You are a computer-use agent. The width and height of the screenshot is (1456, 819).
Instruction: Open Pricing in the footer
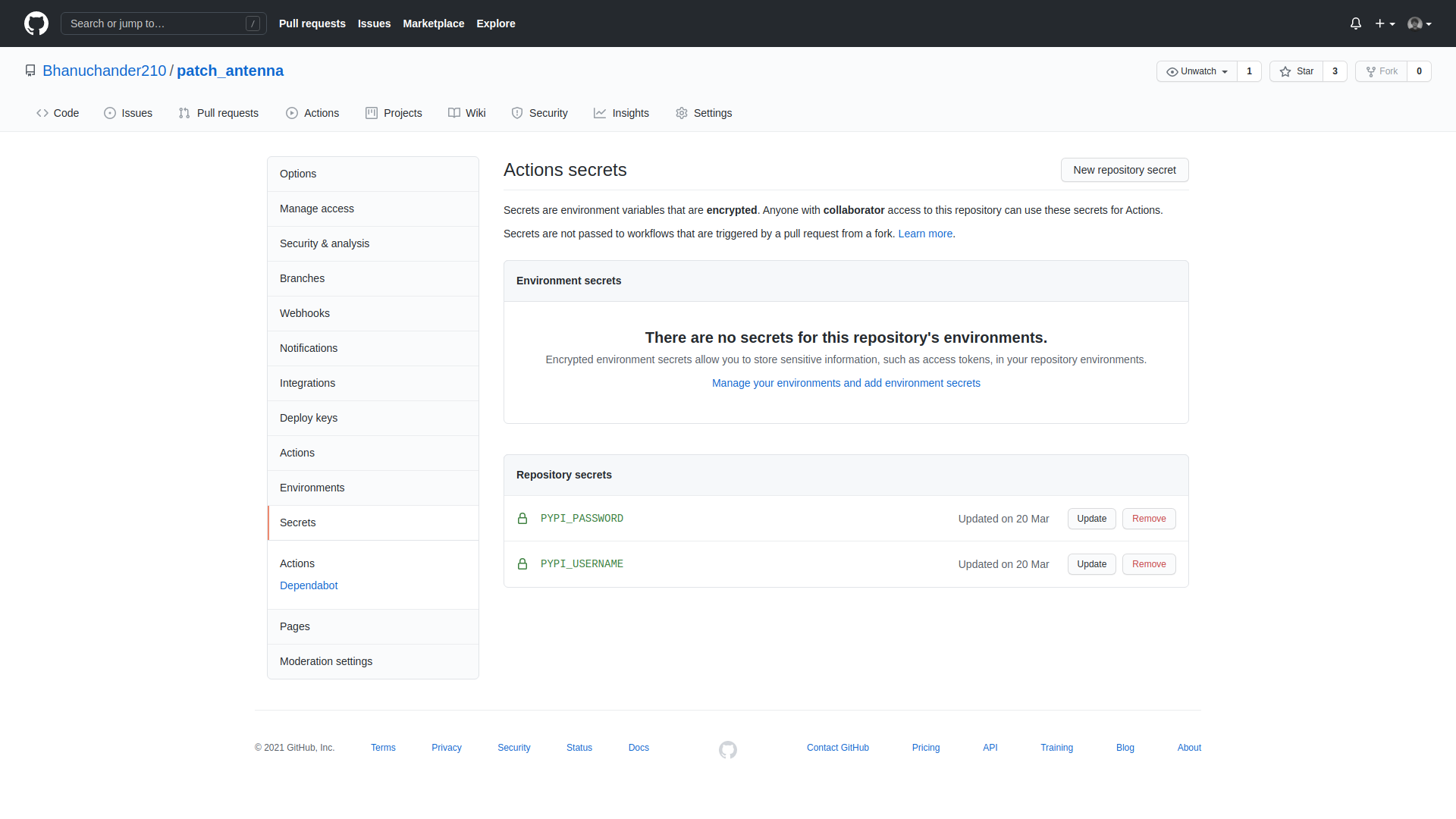tap(926, 748)
